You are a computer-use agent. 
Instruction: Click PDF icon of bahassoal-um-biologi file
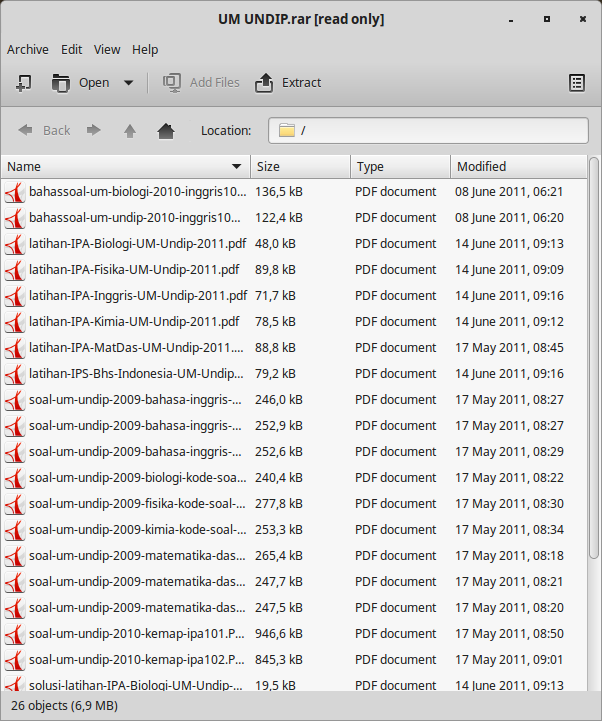(x=15, y=193)
